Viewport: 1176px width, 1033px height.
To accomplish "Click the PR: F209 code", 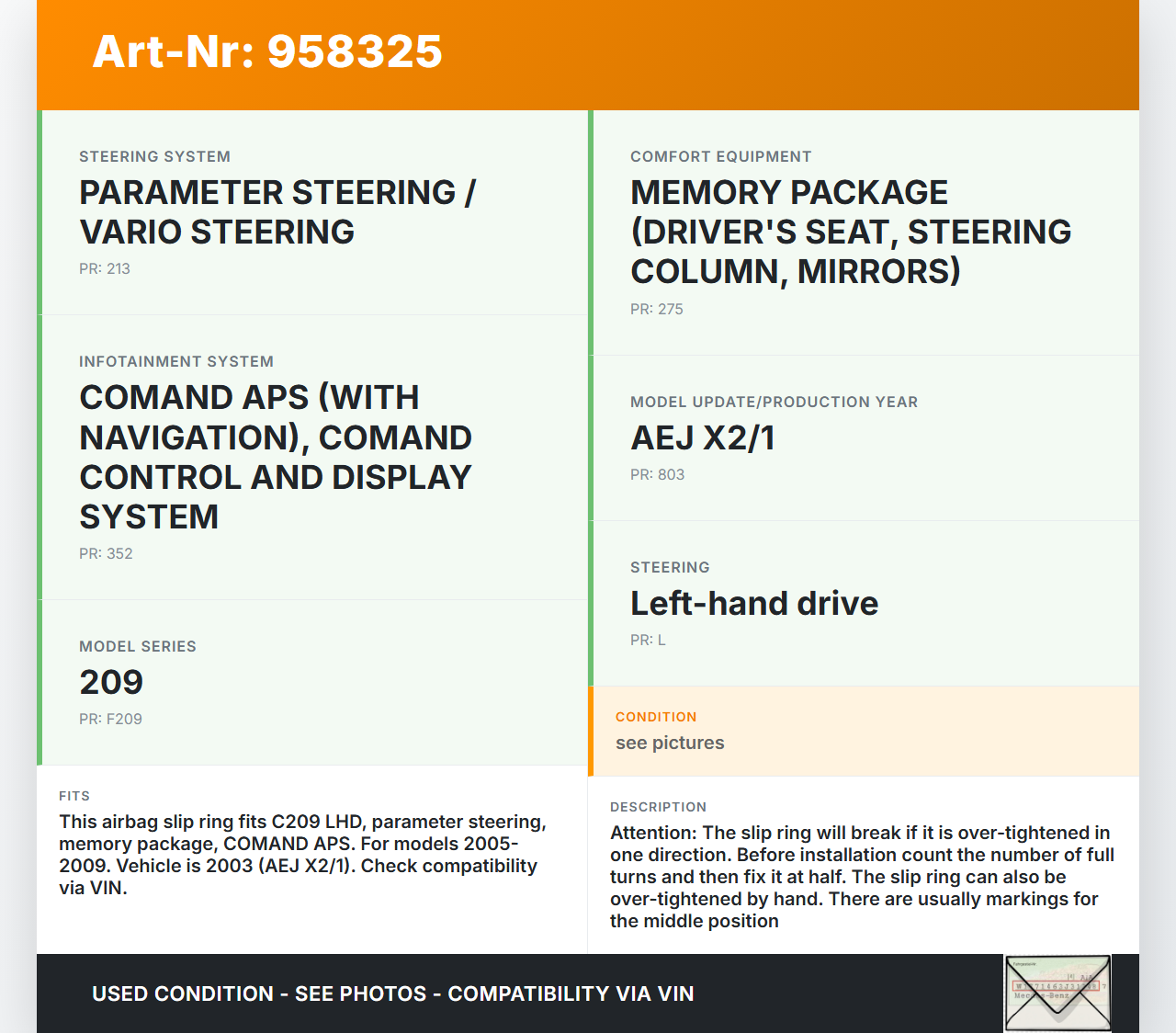I will point(110,720).
